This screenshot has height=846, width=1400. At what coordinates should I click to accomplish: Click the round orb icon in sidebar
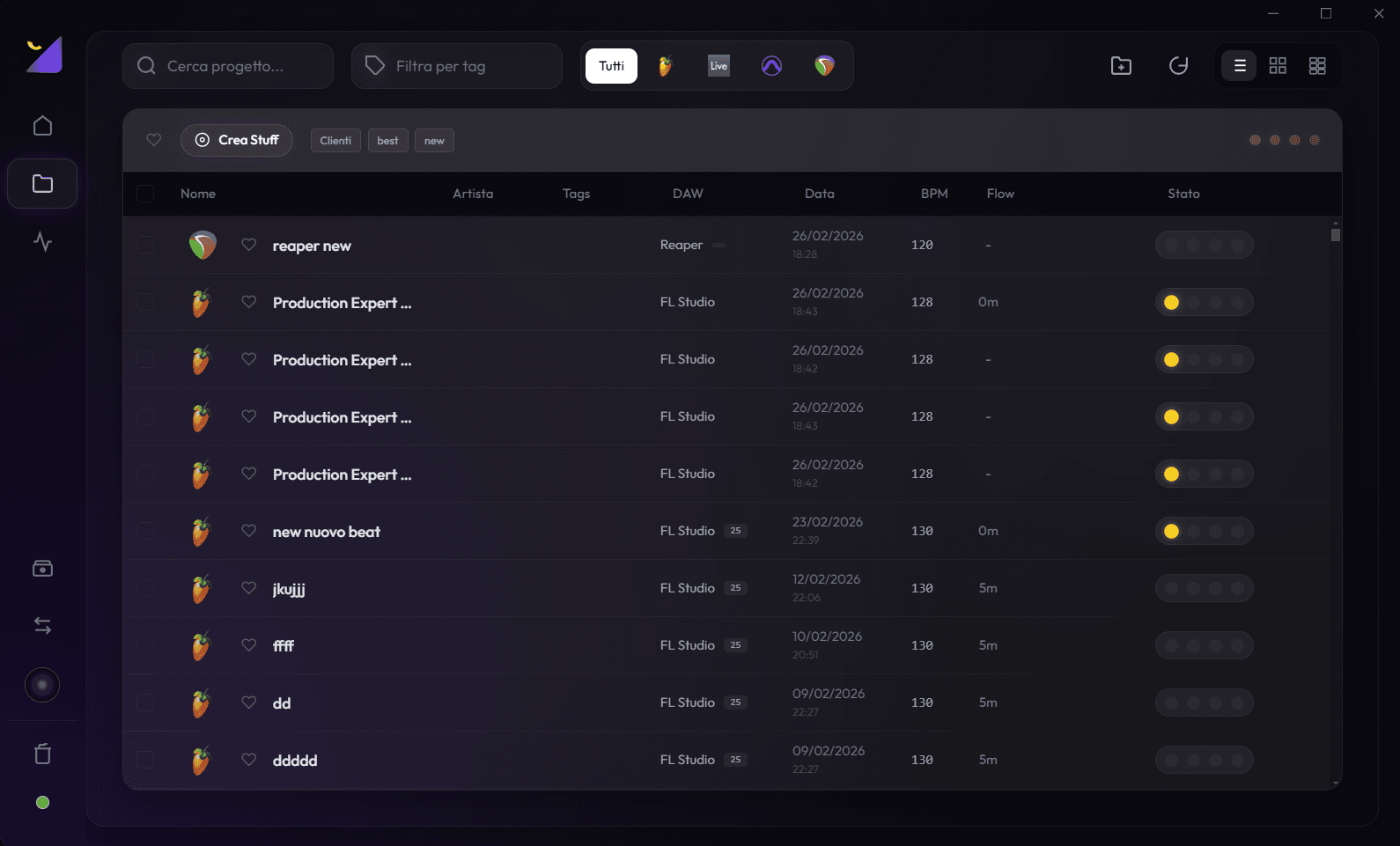42,685
